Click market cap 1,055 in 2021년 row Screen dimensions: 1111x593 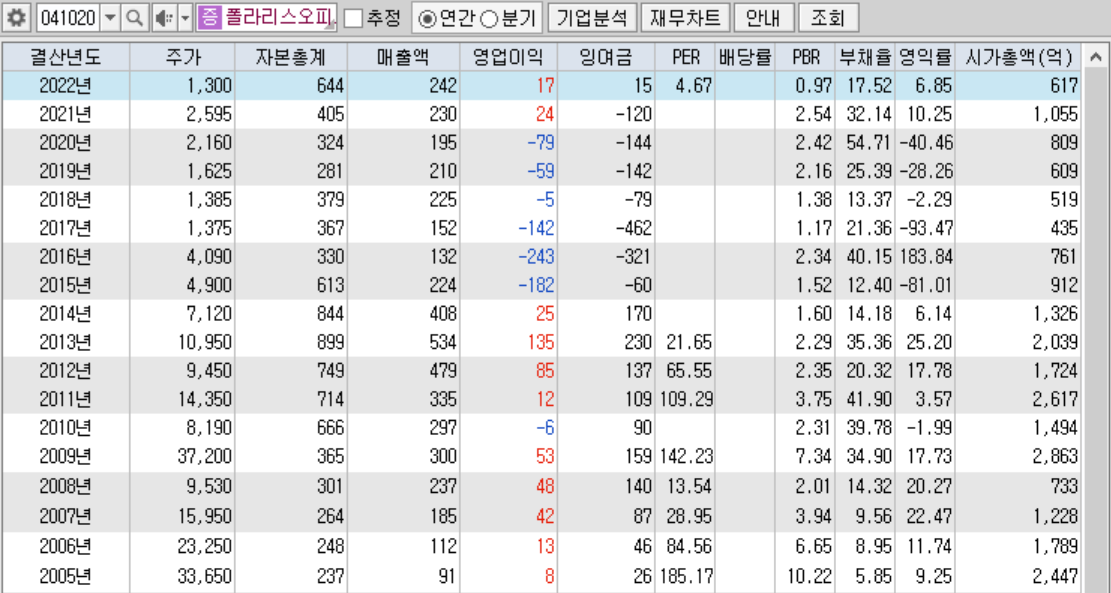point(1055,115)
